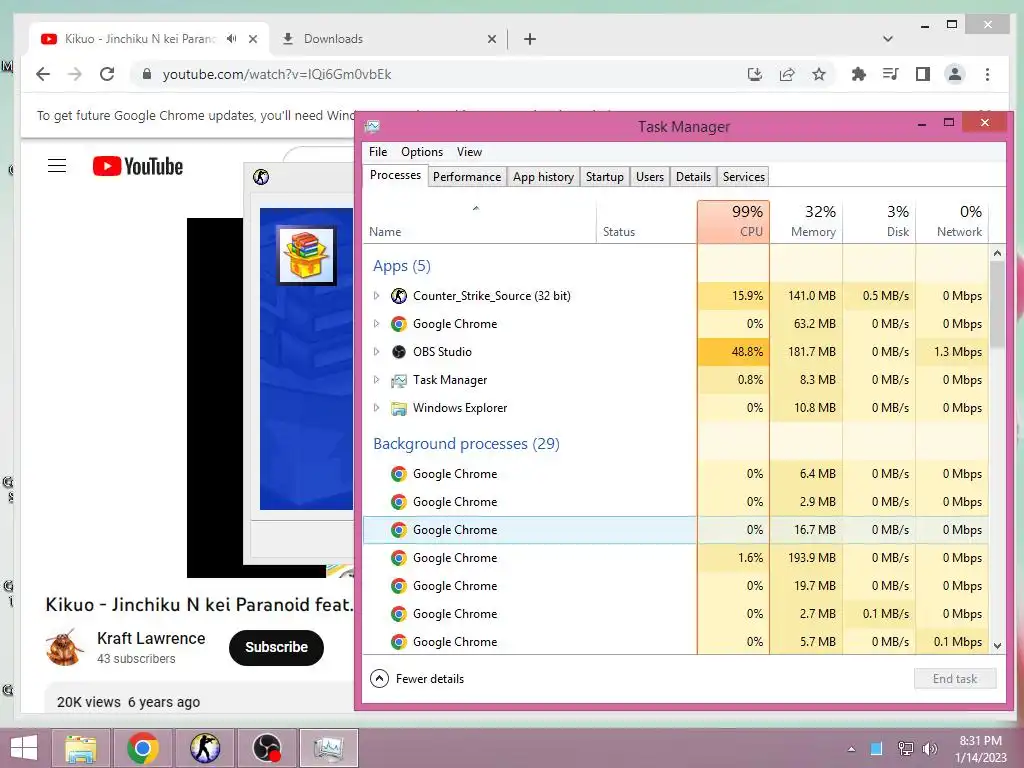This screenshot has width=1024, height=768.
Task: Expand Counter_Strike_Source process row
Action: (377, 296)
